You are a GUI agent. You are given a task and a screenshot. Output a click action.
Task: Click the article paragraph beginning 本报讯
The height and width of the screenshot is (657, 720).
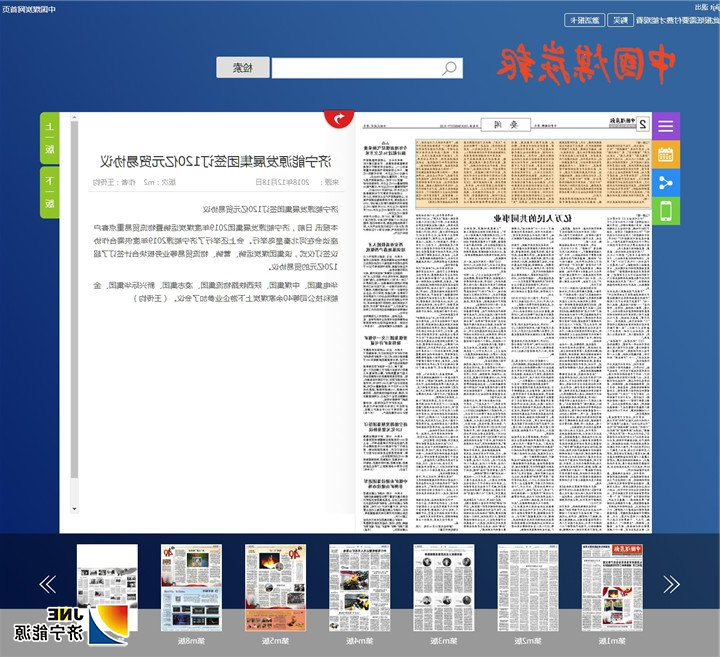tap(216, 247)
